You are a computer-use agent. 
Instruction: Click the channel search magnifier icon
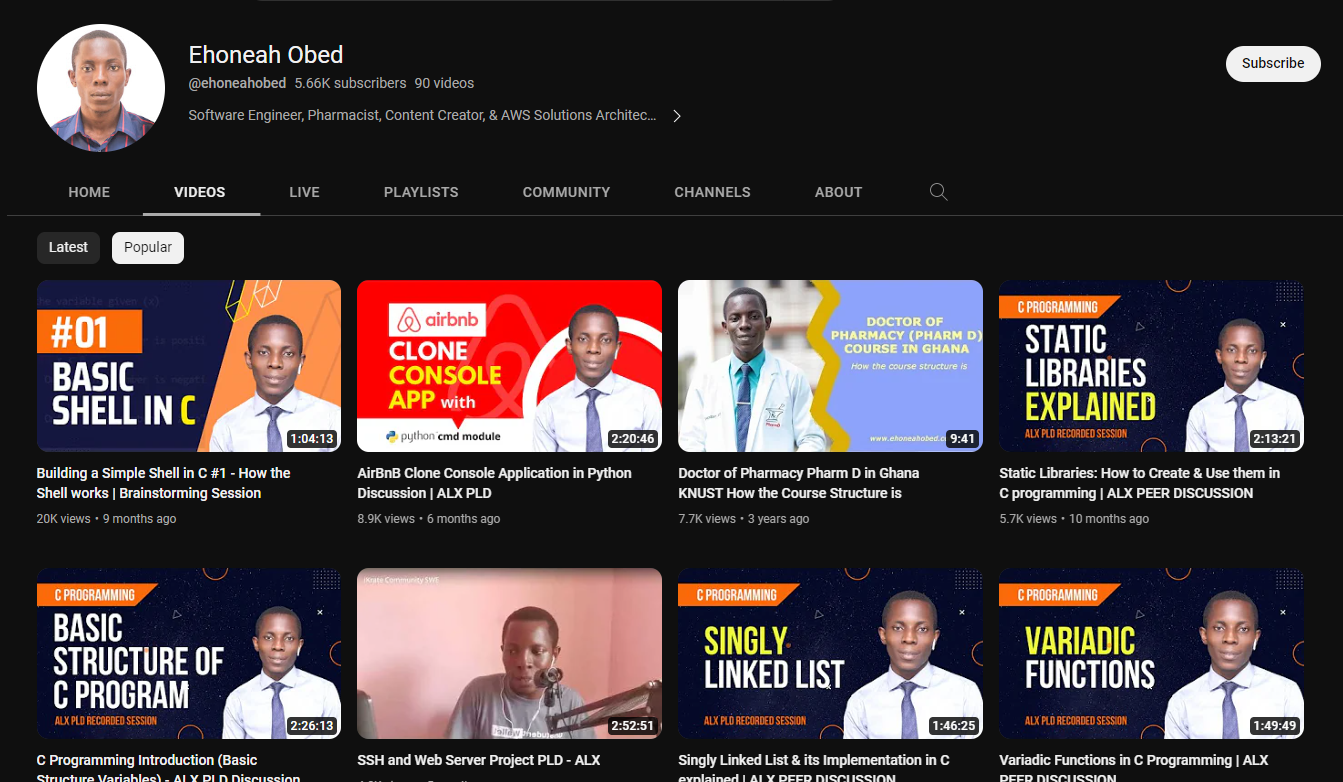coord(938,192)
